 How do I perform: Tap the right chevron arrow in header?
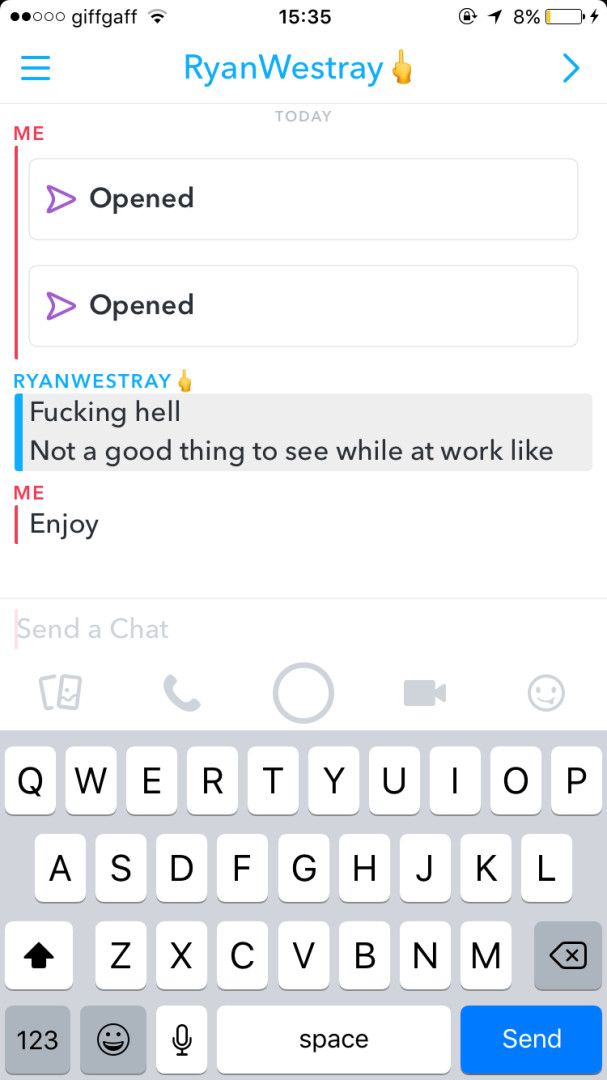(x=570, y=69)
